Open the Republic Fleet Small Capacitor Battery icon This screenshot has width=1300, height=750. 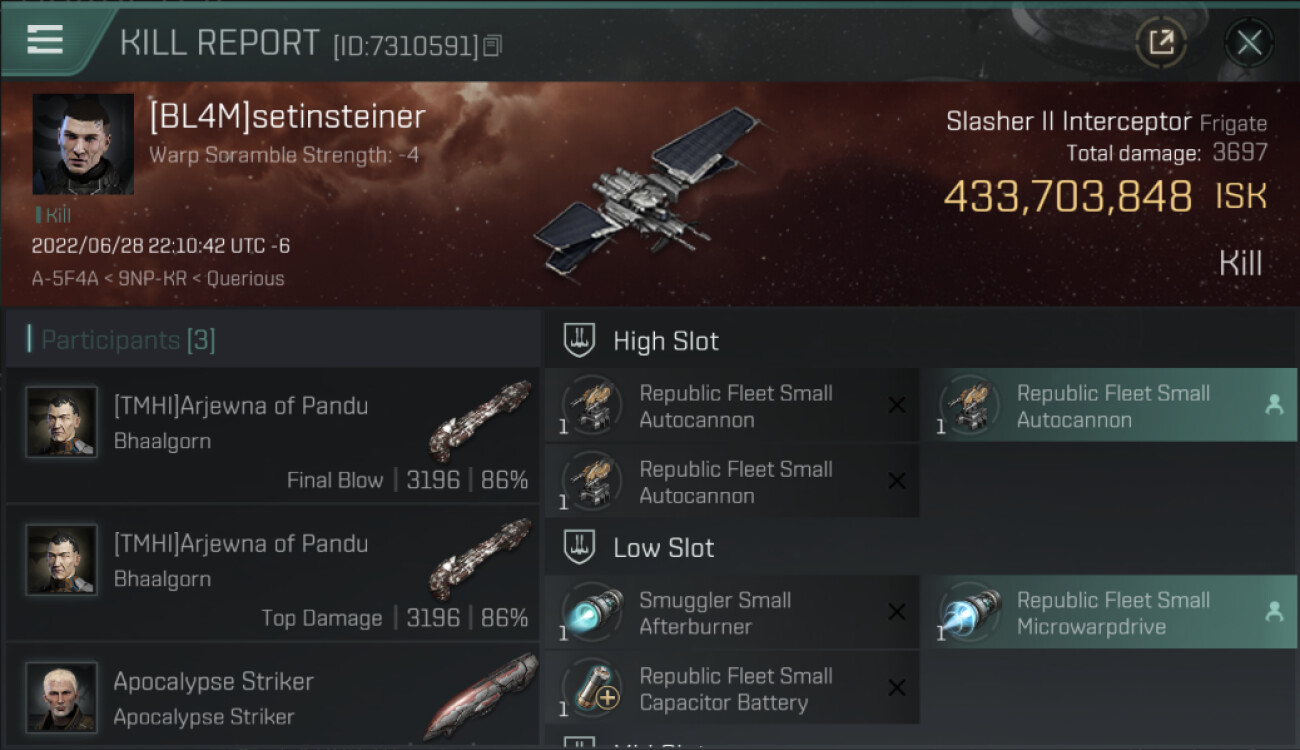pos(592,688)
